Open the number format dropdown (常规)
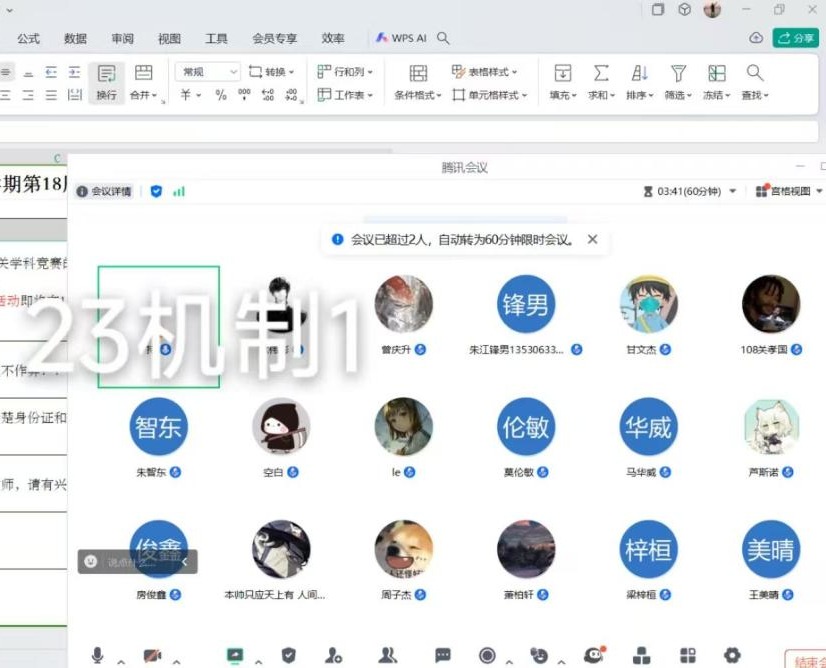 (208, 72)
